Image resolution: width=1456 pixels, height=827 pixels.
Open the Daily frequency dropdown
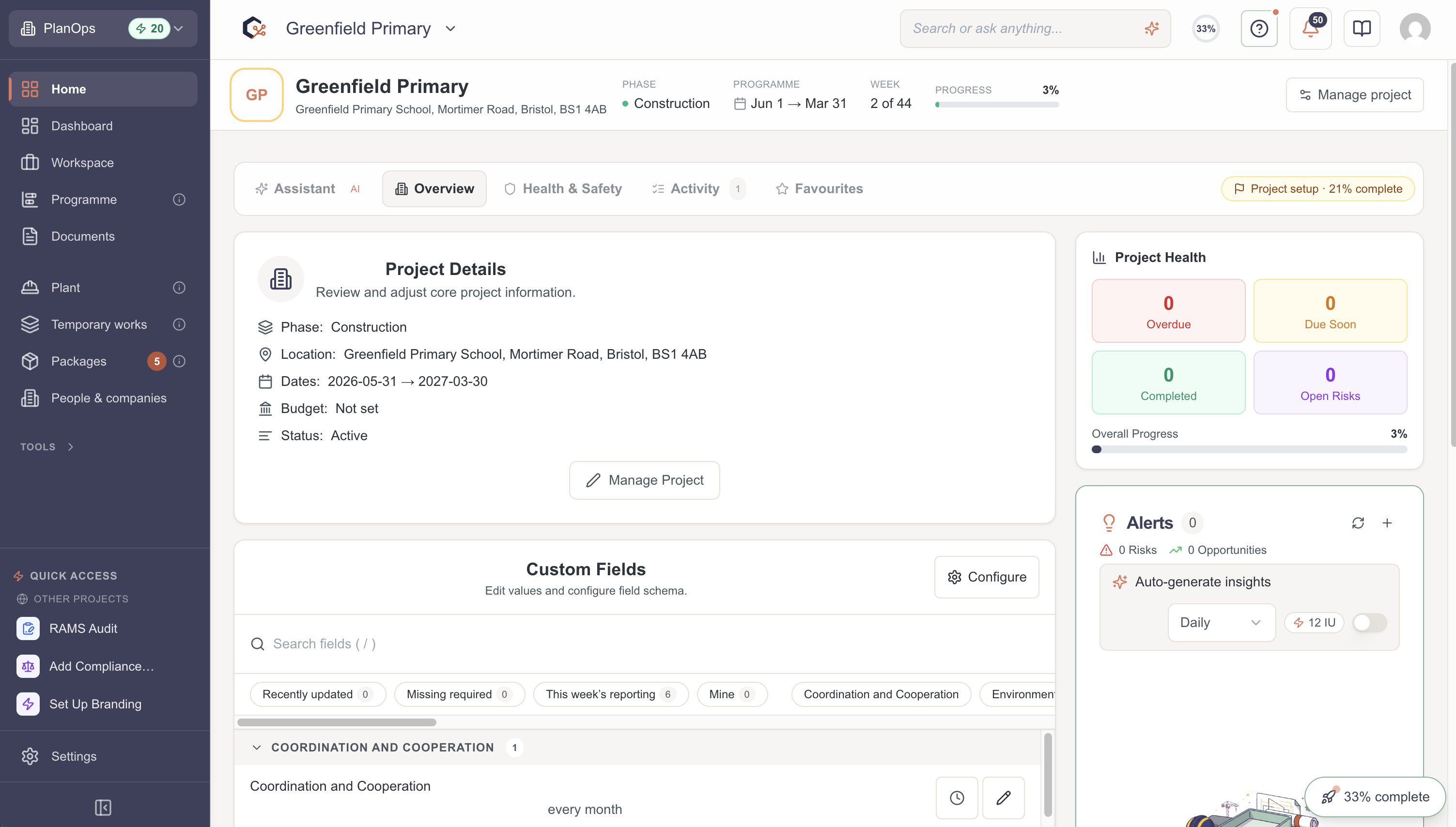(1222, 623)
